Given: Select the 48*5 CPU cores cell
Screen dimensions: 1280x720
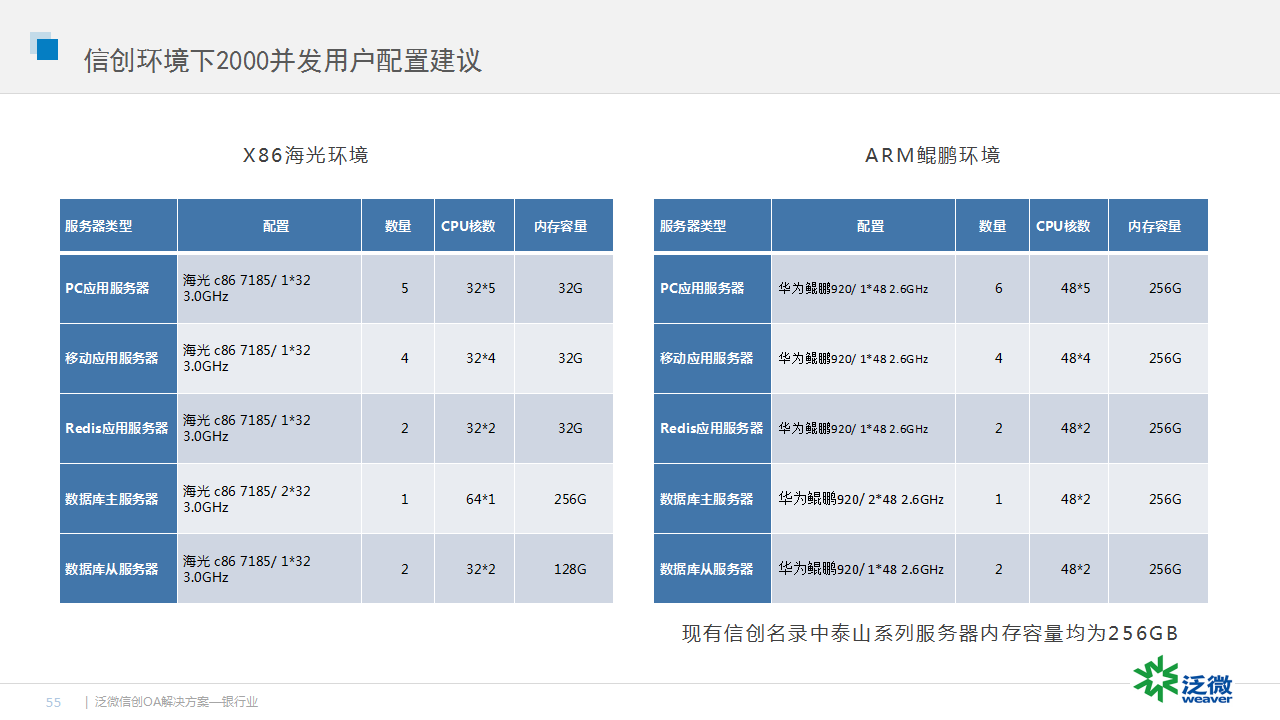Looking at the screenshot, I should (x=1075, y=288).
